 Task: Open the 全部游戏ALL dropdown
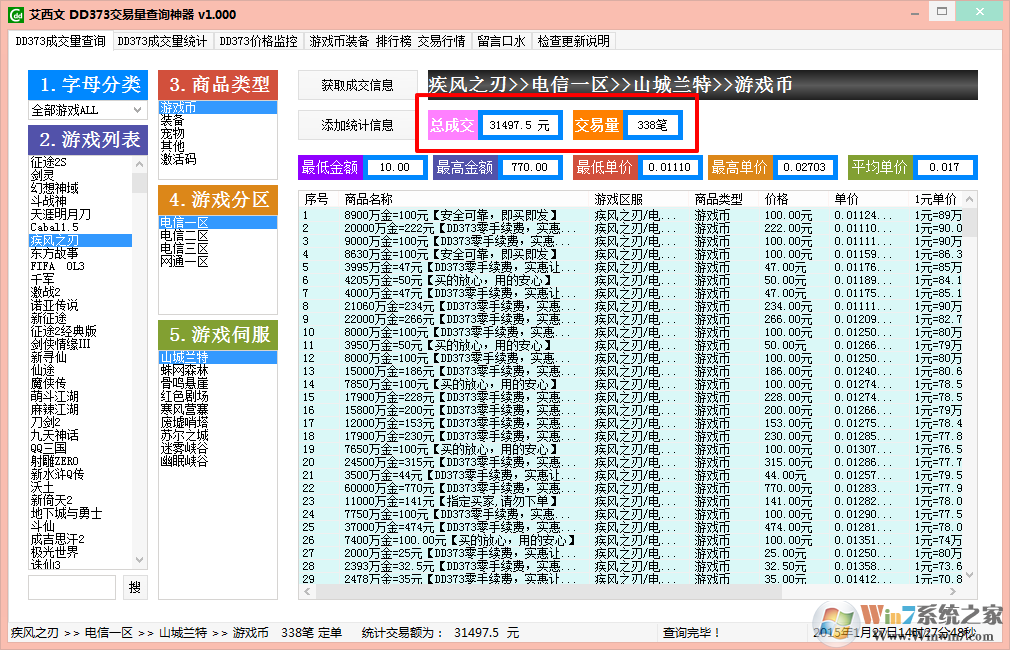click(x=87, y=111)
